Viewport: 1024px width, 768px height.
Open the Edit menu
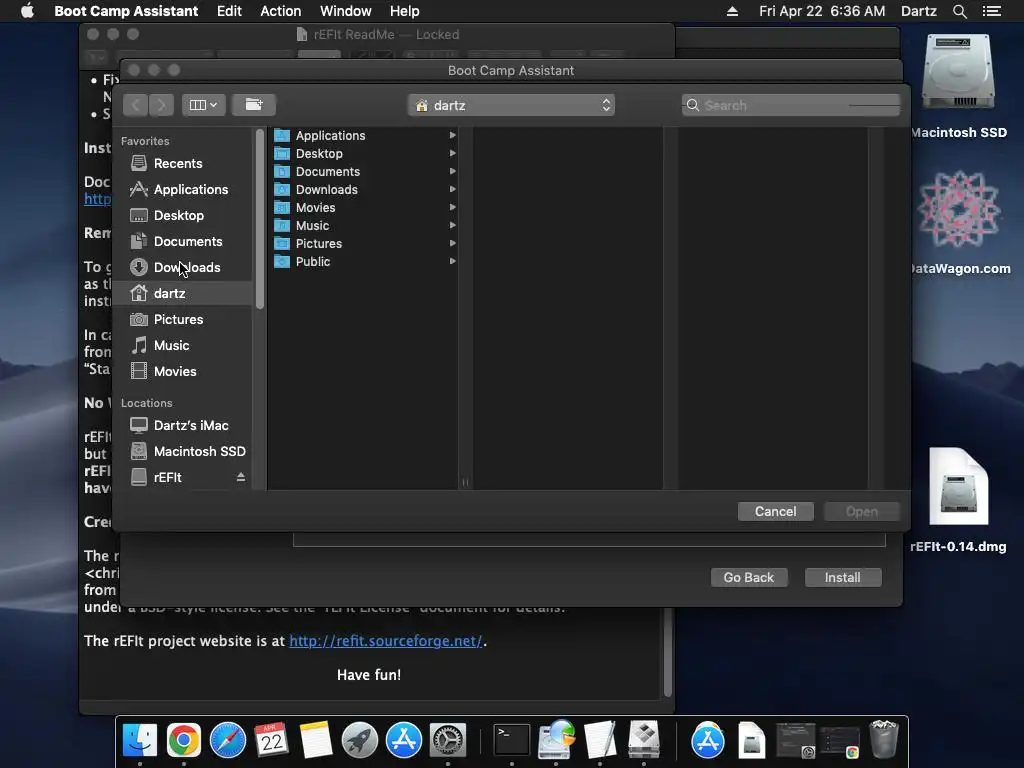(x=229, y=11)
